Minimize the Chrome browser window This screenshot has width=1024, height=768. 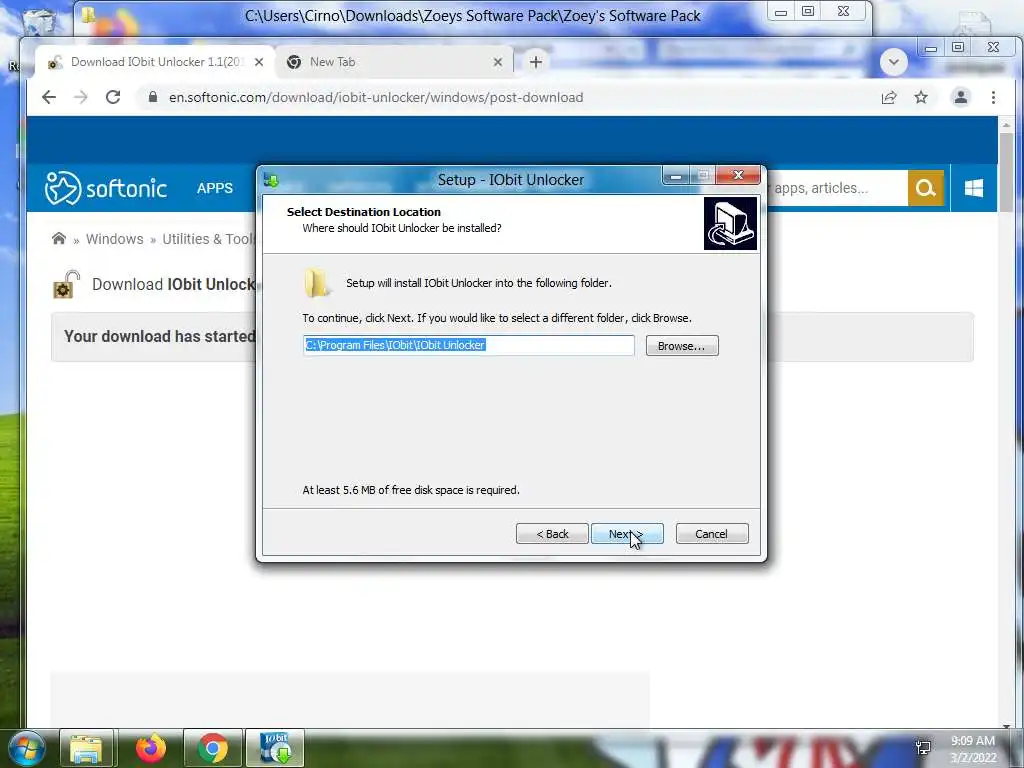click(931, 48)
